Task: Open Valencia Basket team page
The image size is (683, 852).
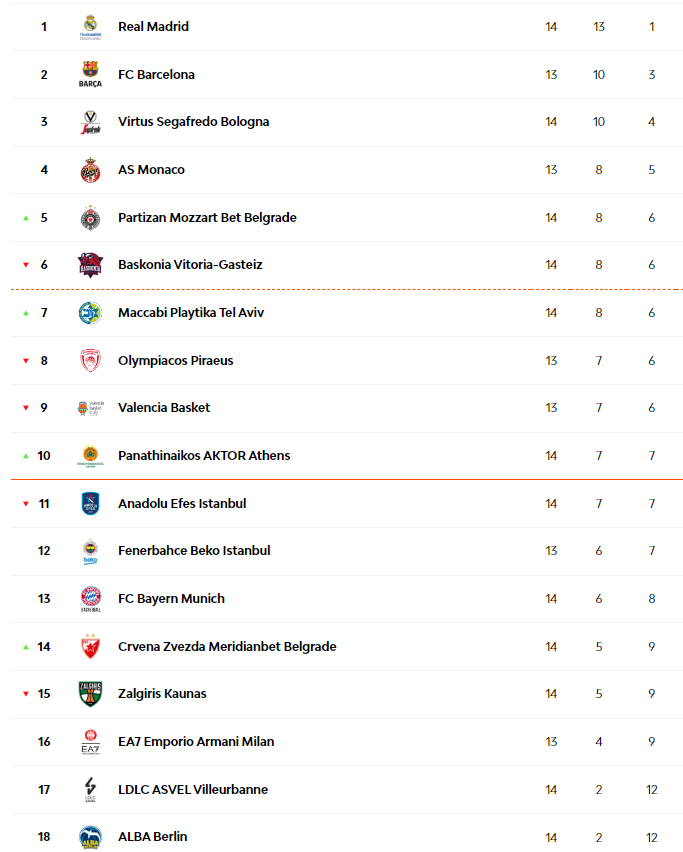Action: tap(164, 408)
